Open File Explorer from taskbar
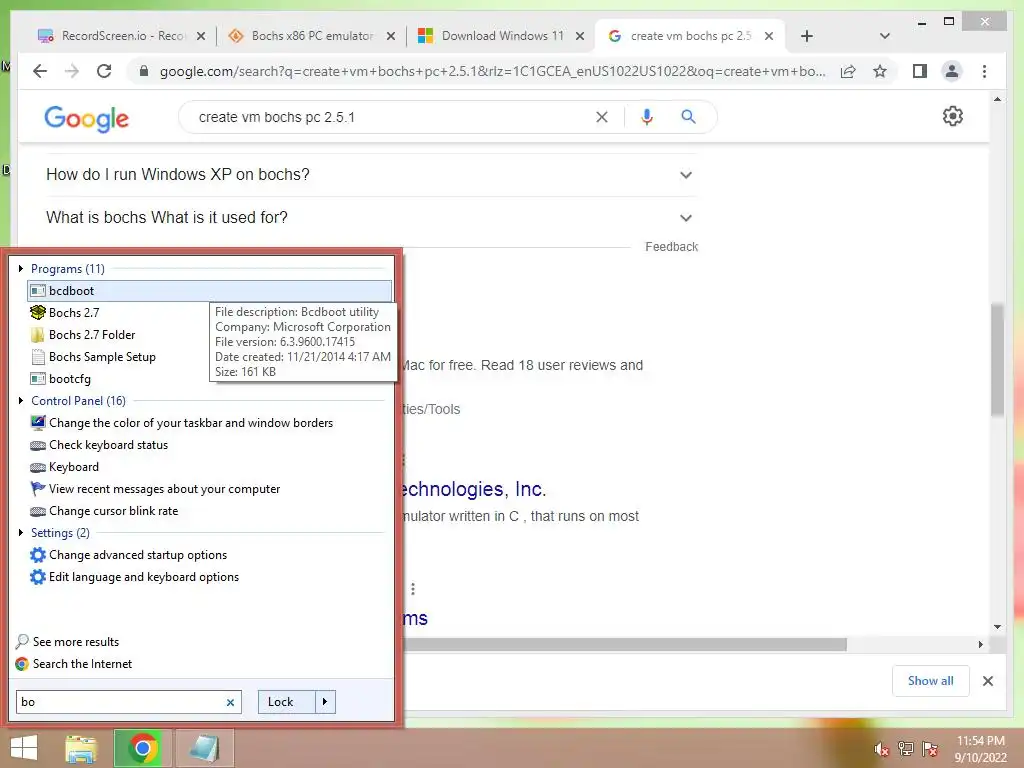 pos(81,749)
